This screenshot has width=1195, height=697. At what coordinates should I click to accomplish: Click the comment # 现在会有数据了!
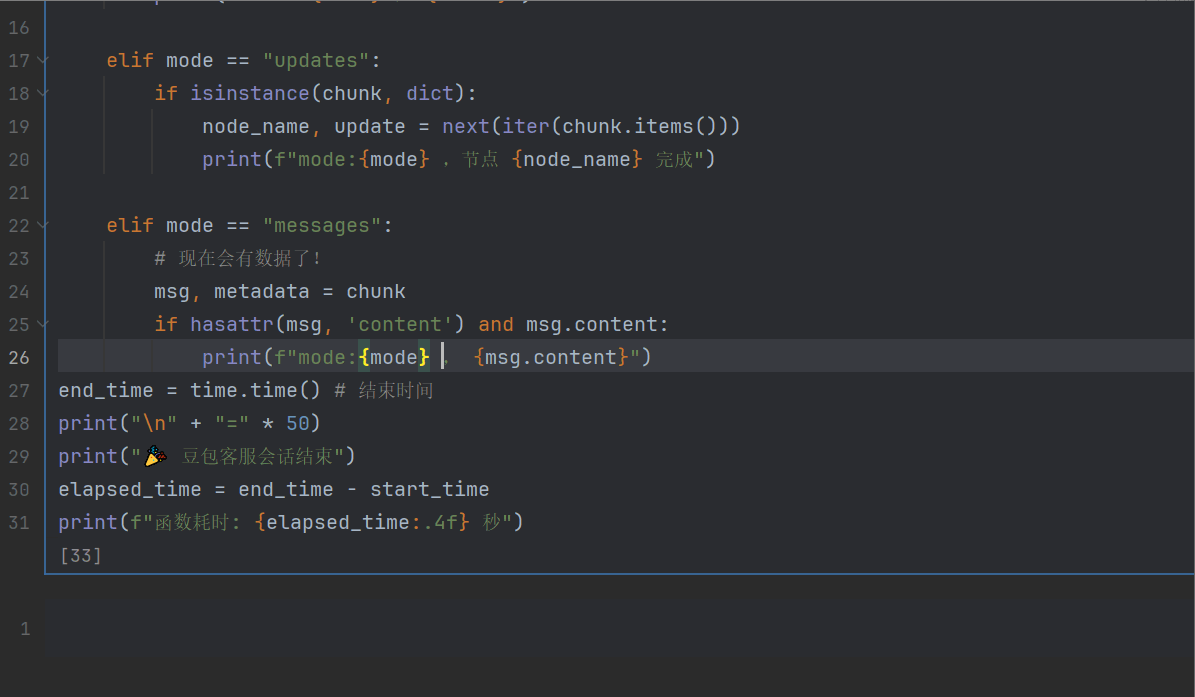(238, 258)
